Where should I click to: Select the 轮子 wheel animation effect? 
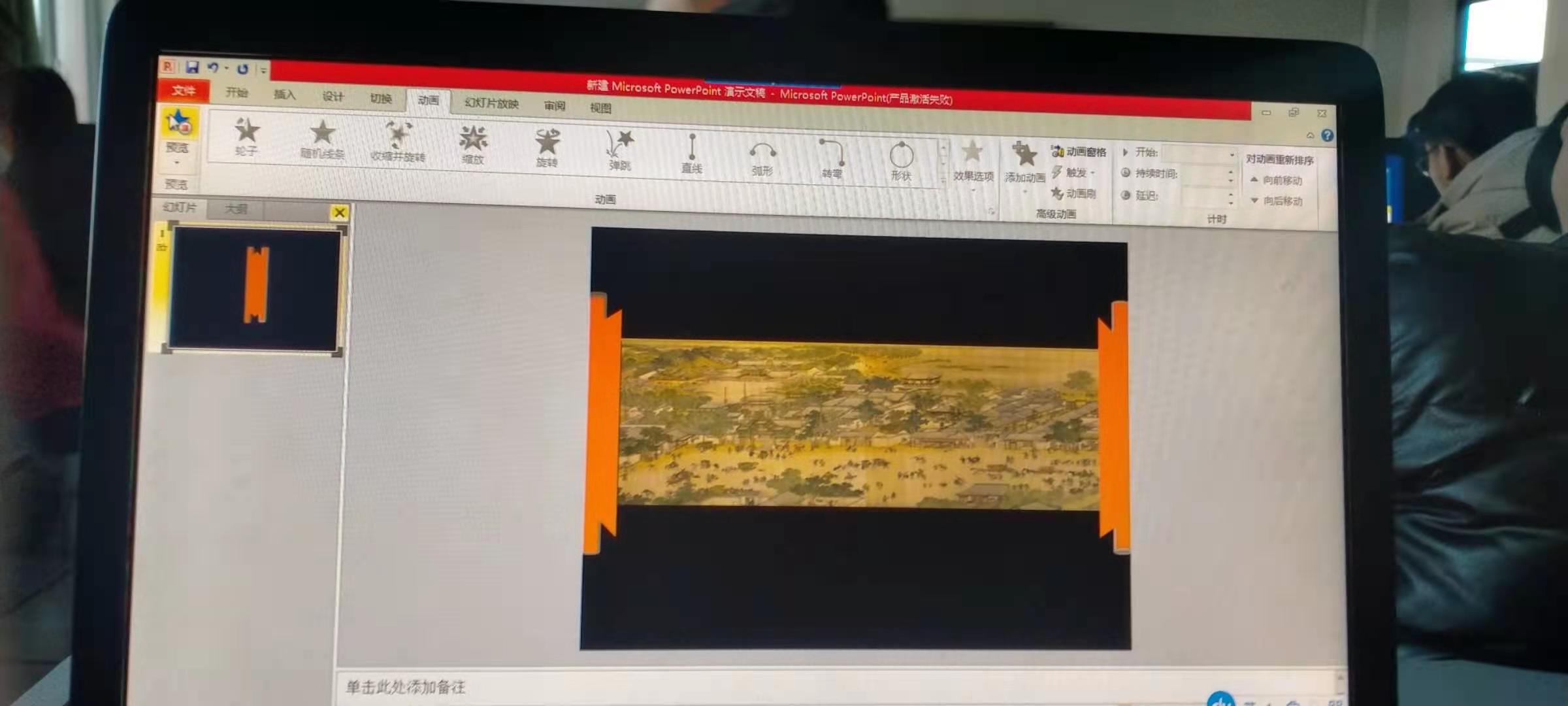(246, 137)
